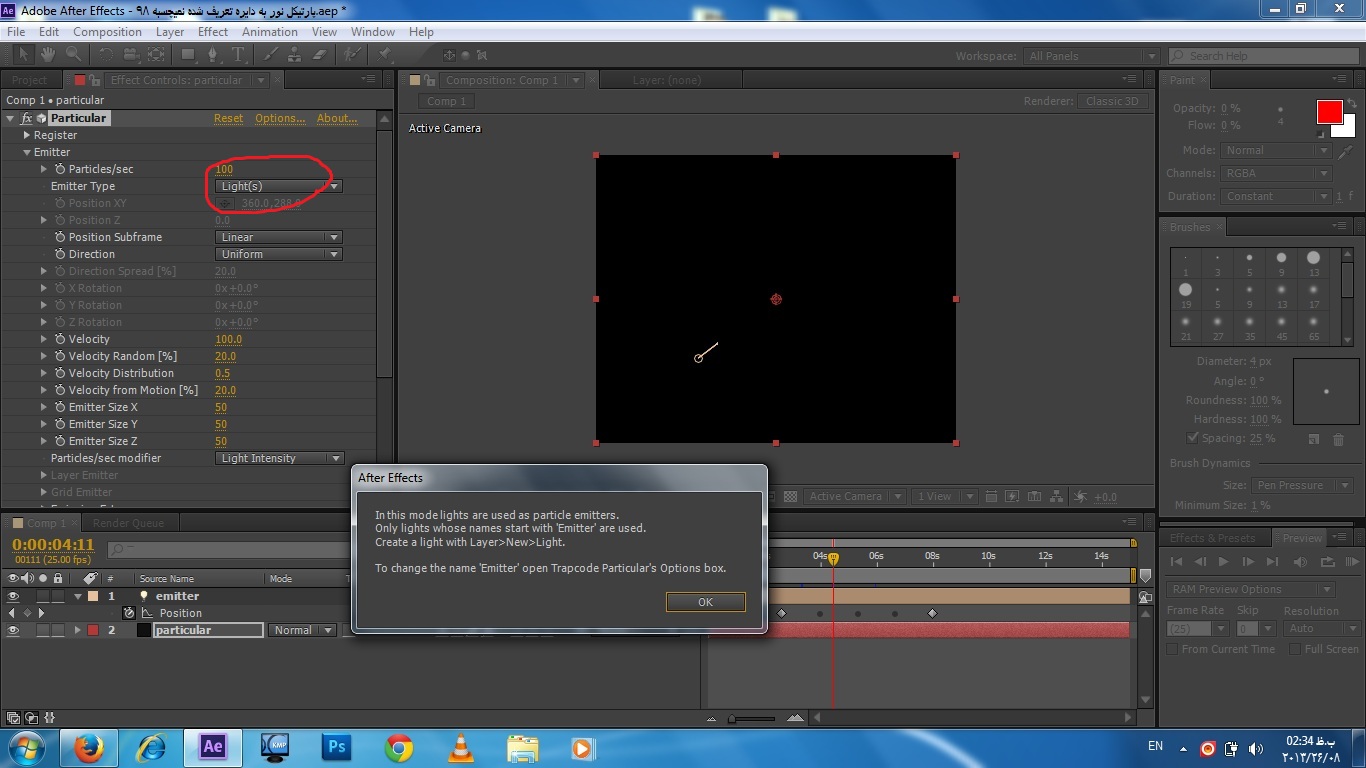1366x768 pixels.
Task: Click About link for Particular
Action: tap(337, 118)
